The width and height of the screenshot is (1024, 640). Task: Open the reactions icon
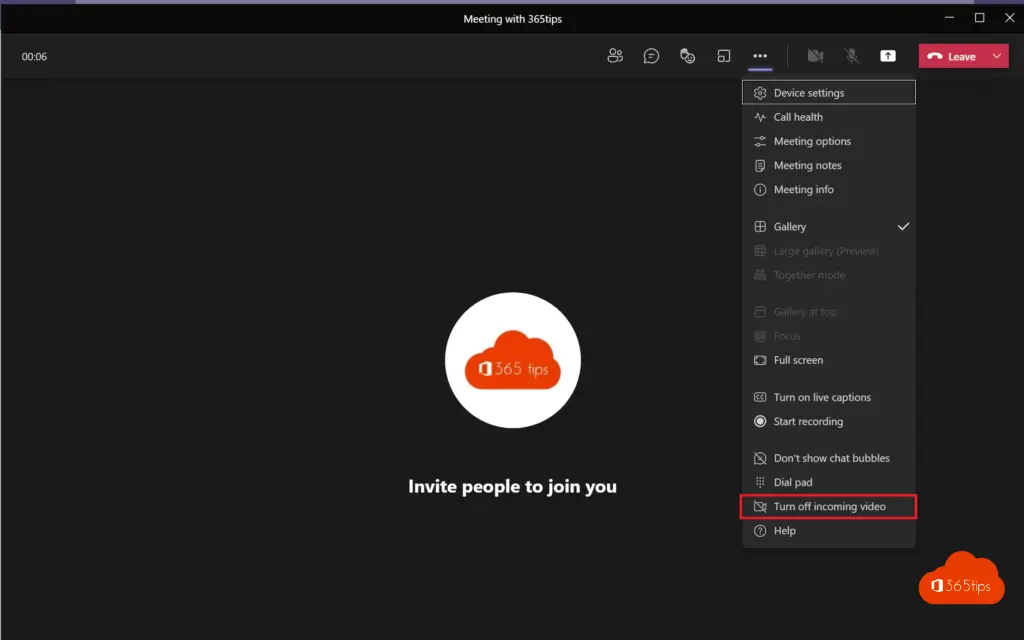687,56
